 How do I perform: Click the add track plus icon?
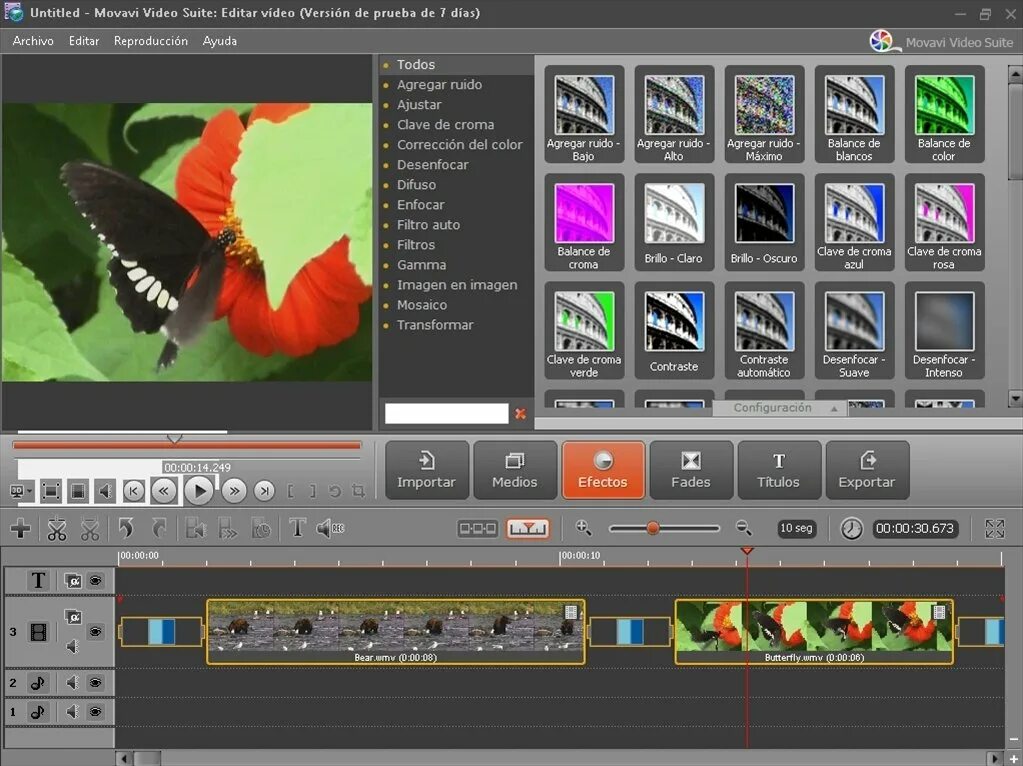20,529
